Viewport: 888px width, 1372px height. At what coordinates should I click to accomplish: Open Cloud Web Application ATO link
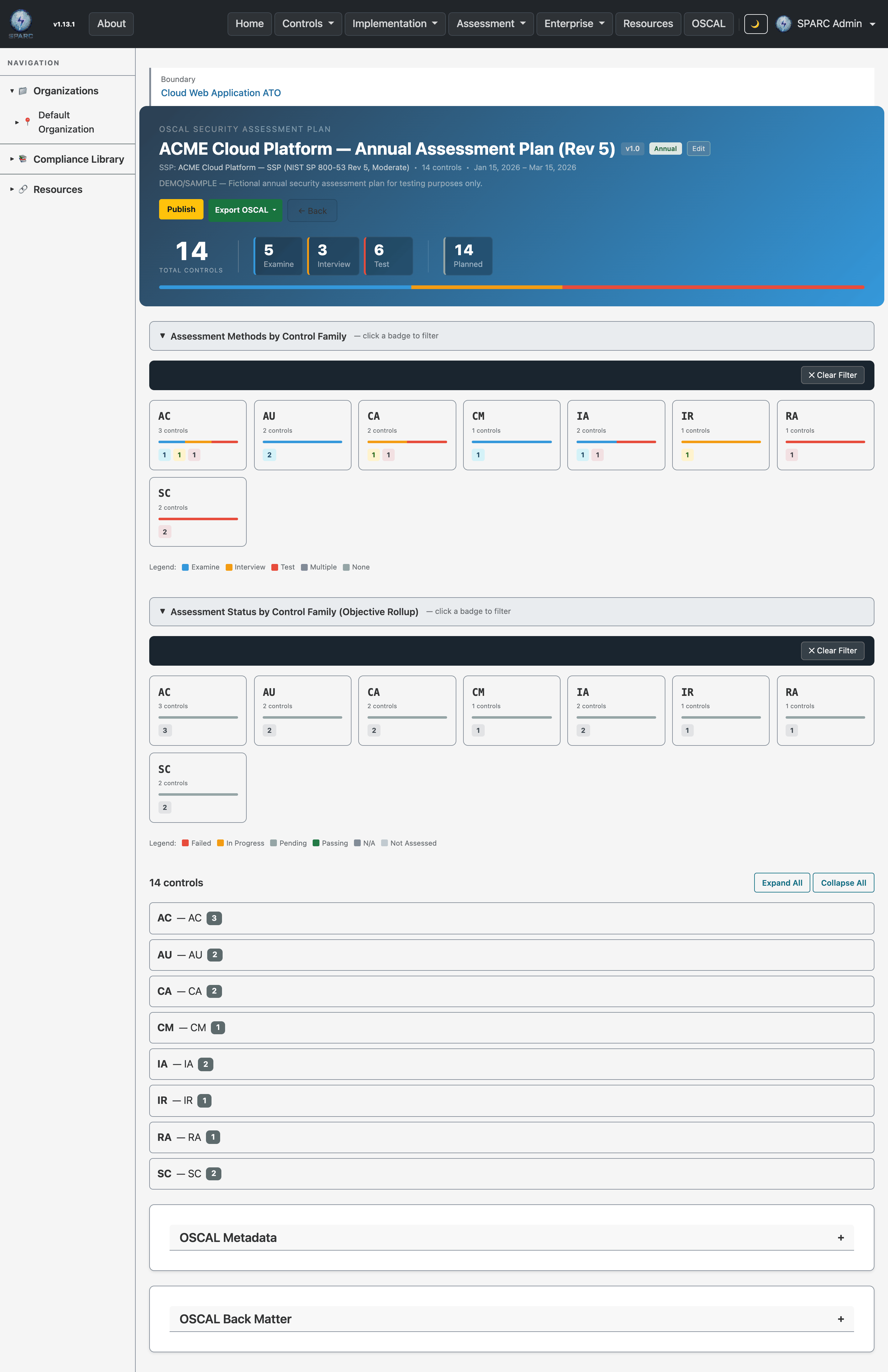pos(221,93)
